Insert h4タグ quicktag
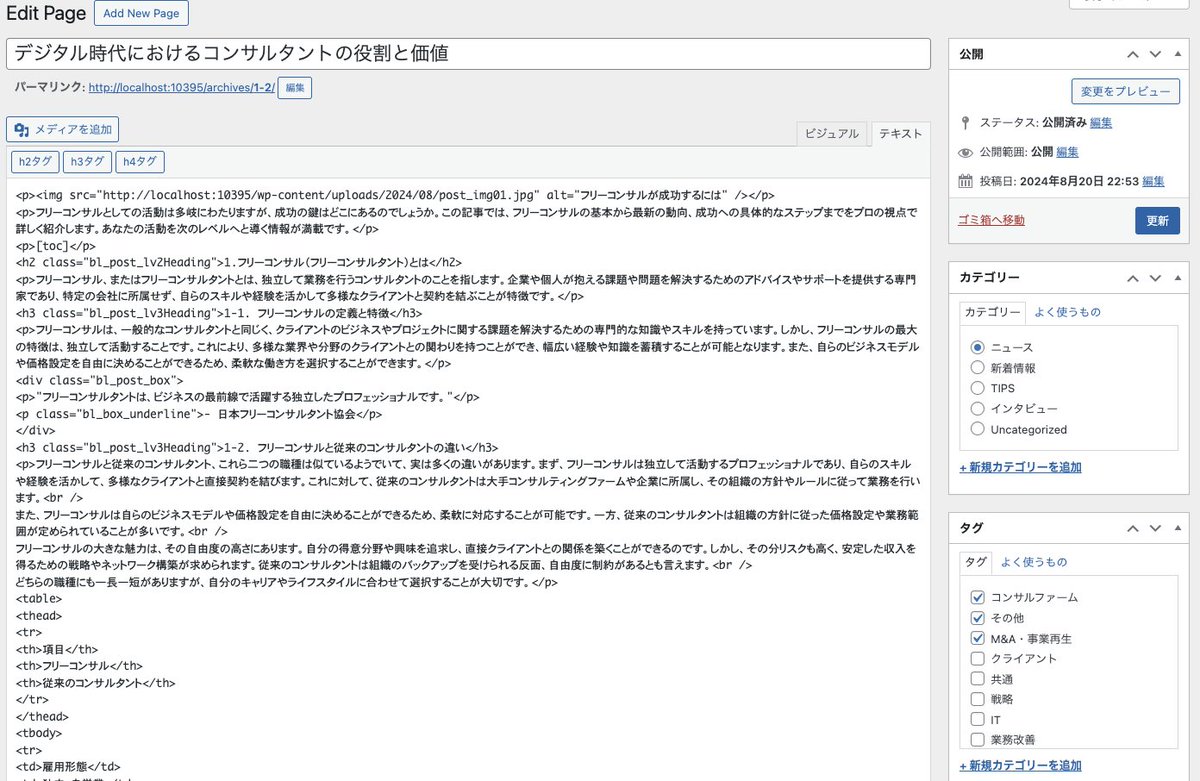 (140, 162)
